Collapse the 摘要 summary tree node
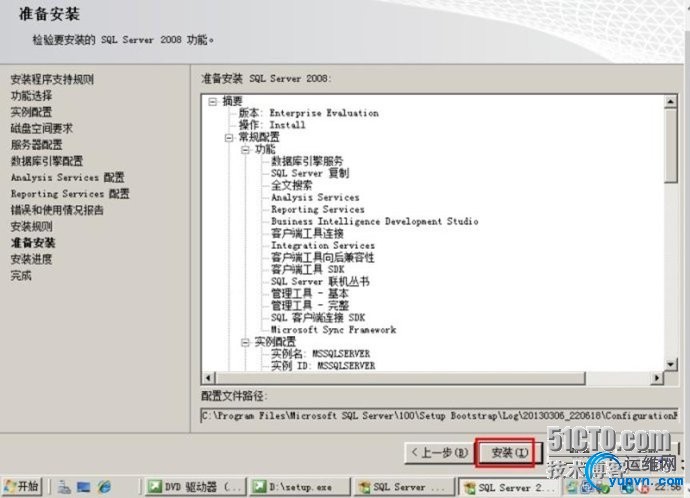 click(x=213, y=102)
